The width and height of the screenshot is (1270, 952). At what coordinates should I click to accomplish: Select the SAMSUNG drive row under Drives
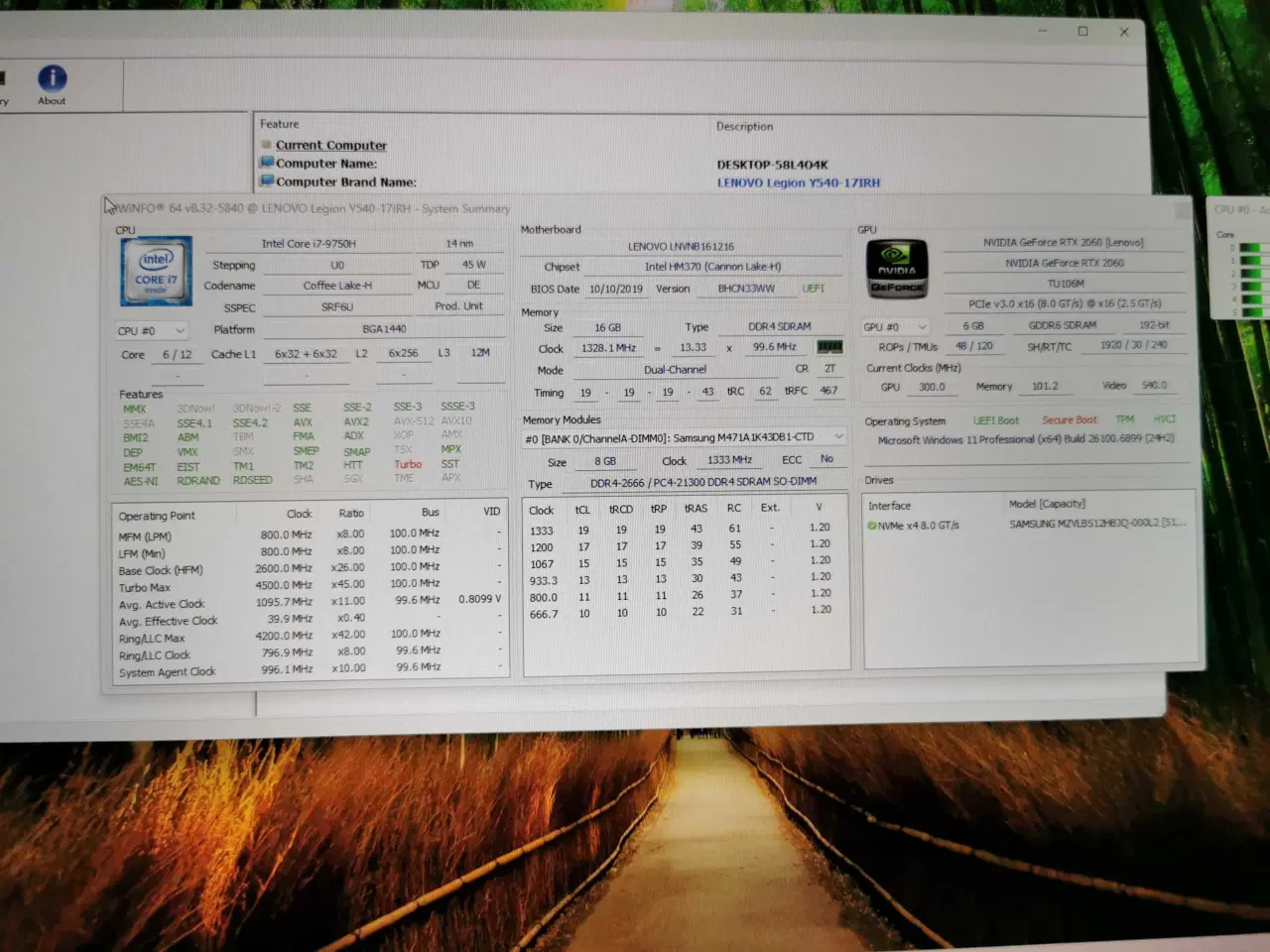coord(1097,525)
